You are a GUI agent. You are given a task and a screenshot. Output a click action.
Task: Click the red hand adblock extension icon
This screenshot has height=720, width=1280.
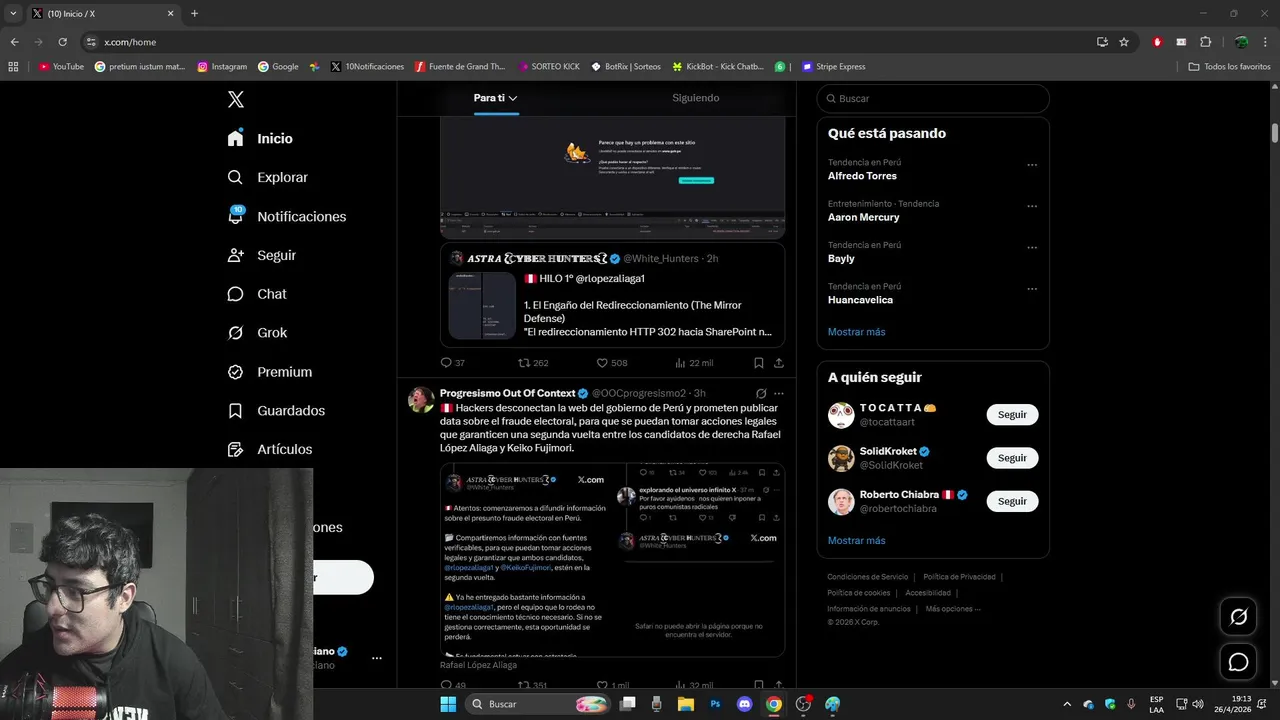point(1157,42)
